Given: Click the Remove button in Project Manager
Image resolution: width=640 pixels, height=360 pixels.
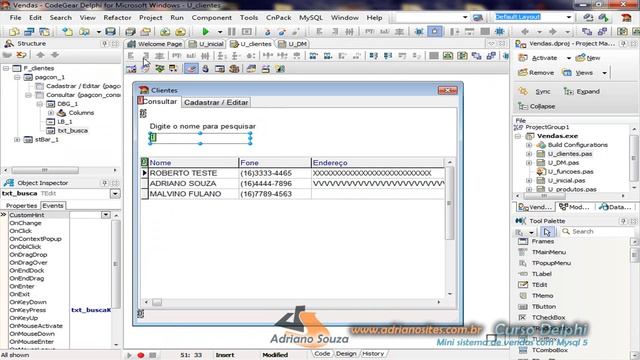Looking at the screenshot, I should coord(536,73).
